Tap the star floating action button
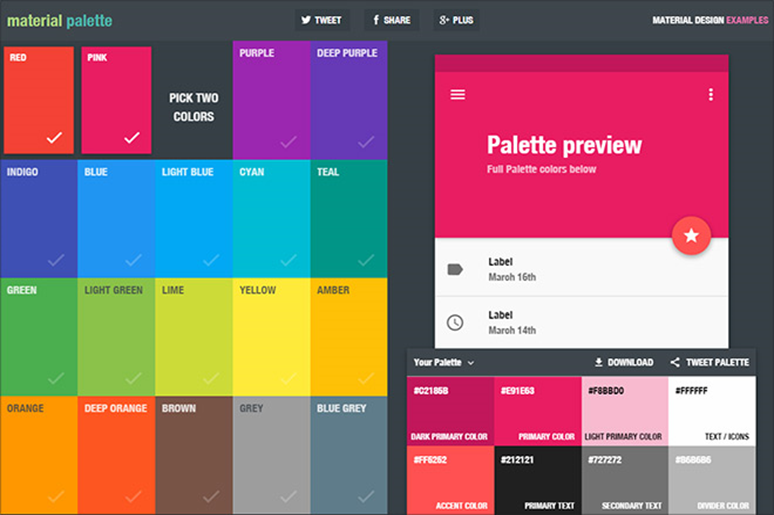The height and width of the screenshot is (515, 774). (x=691, y=236)
